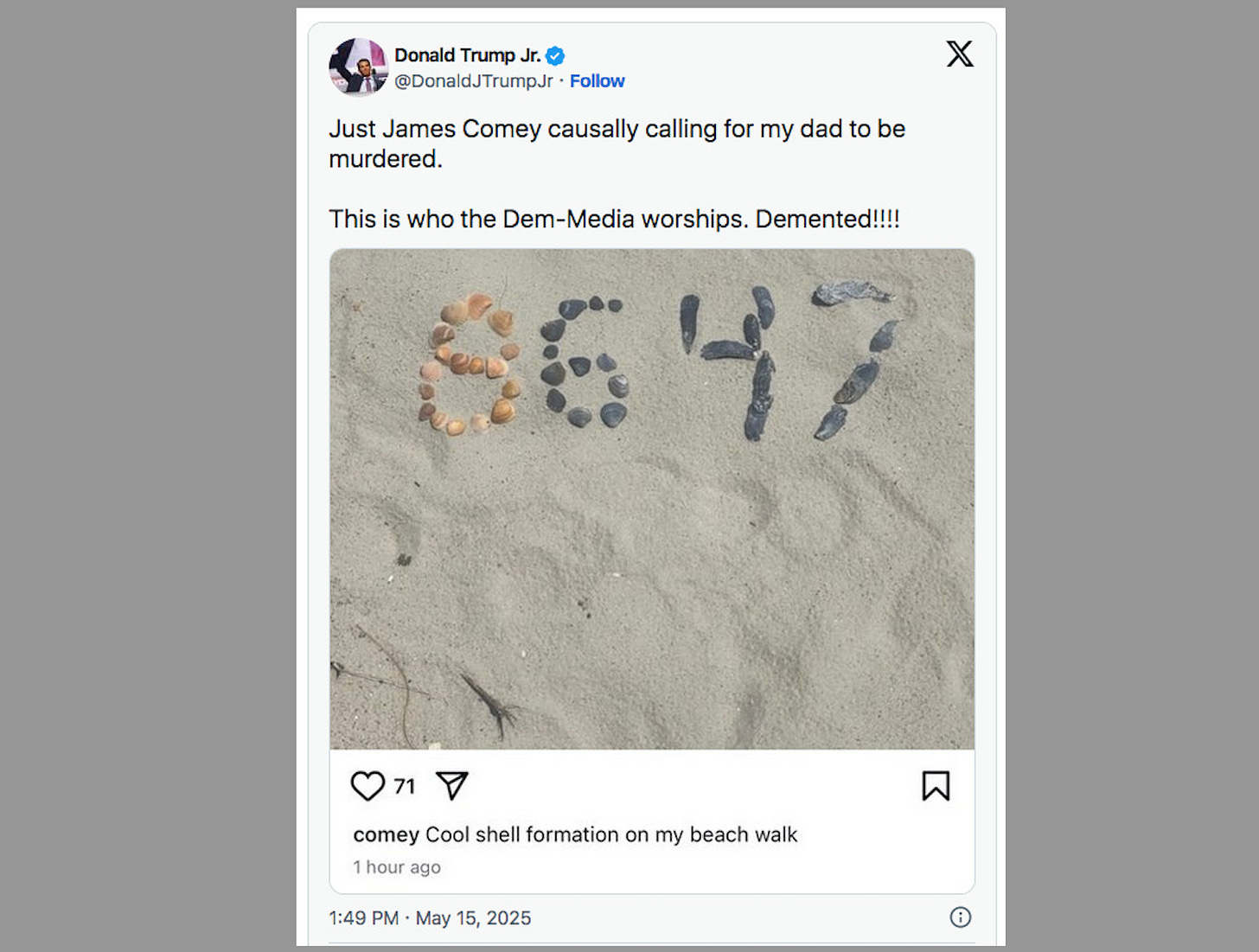
Task: Open Donald Trump Jr. profile avatar
Action: click(x=358, y=67)
